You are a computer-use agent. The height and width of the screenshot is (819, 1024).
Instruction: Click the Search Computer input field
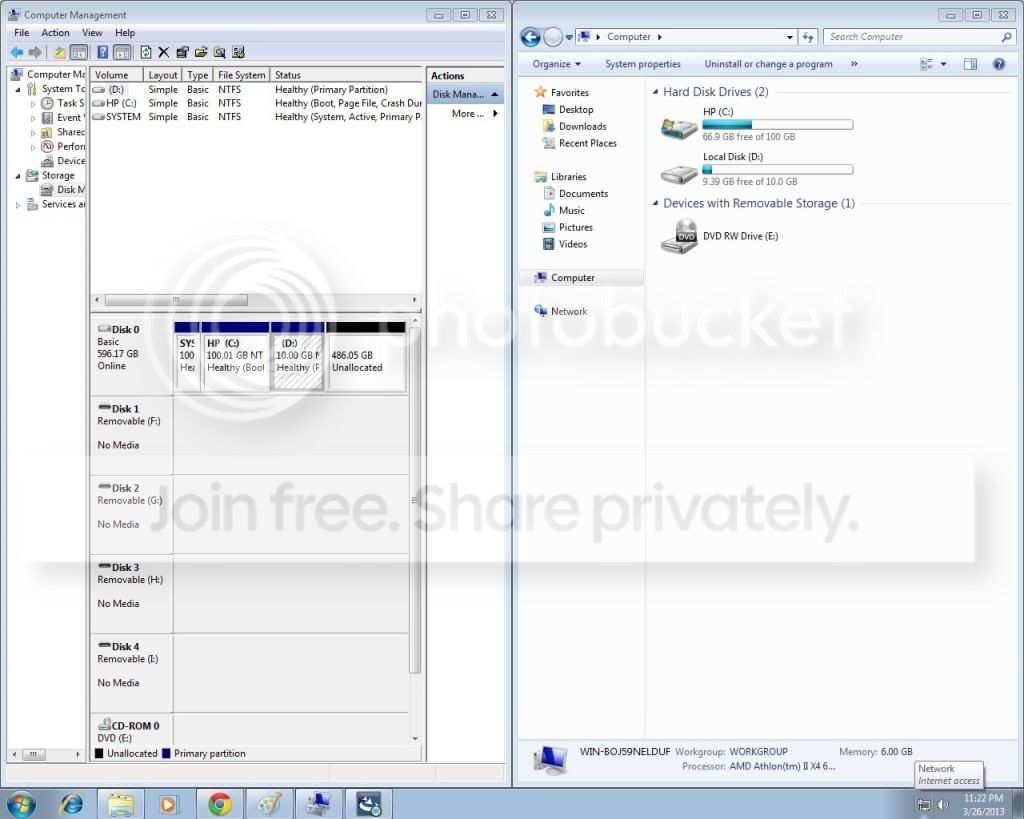pos(913,37)
